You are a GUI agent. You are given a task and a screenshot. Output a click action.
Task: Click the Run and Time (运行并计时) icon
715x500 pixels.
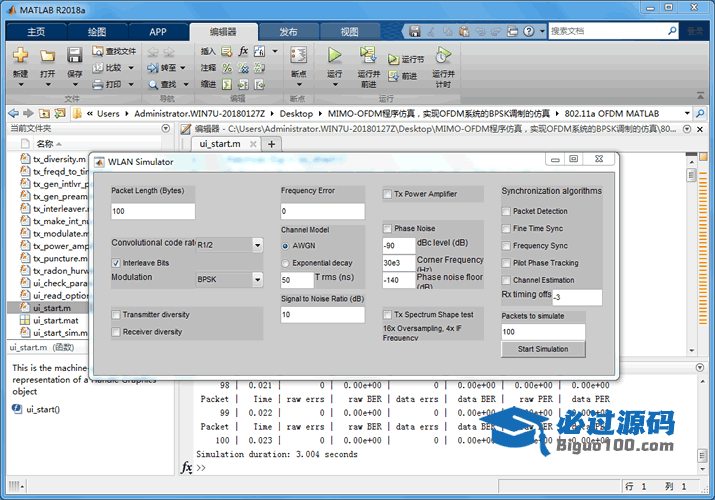[442, 55]
